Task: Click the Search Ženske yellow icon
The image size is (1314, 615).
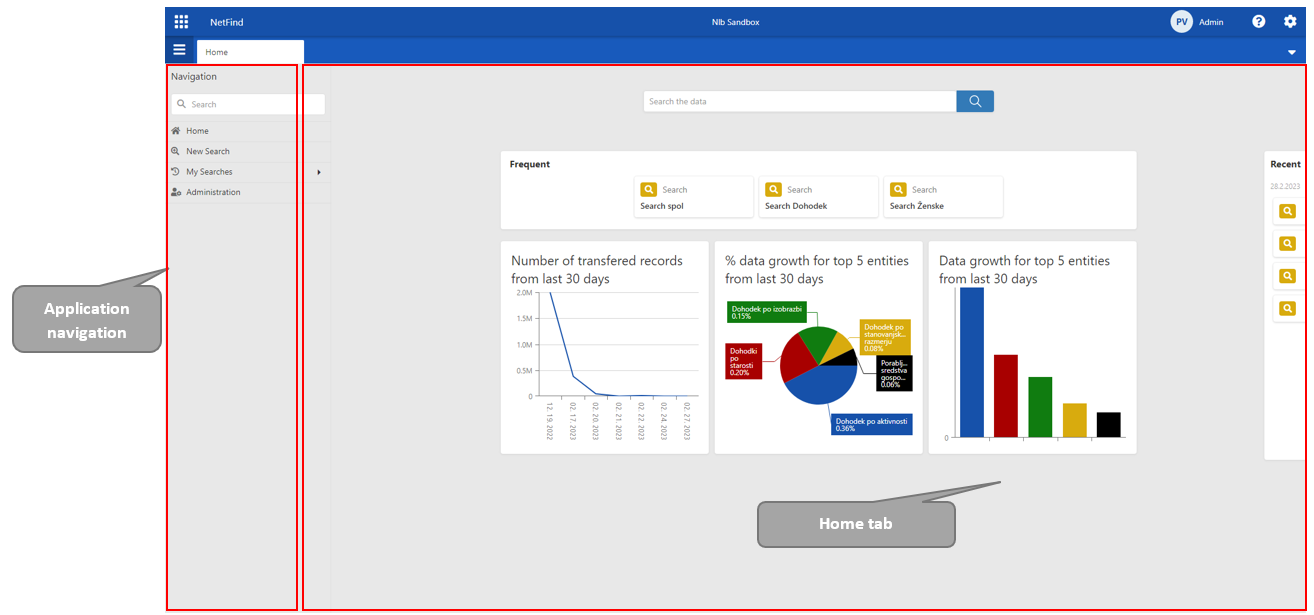Action: 898,189
